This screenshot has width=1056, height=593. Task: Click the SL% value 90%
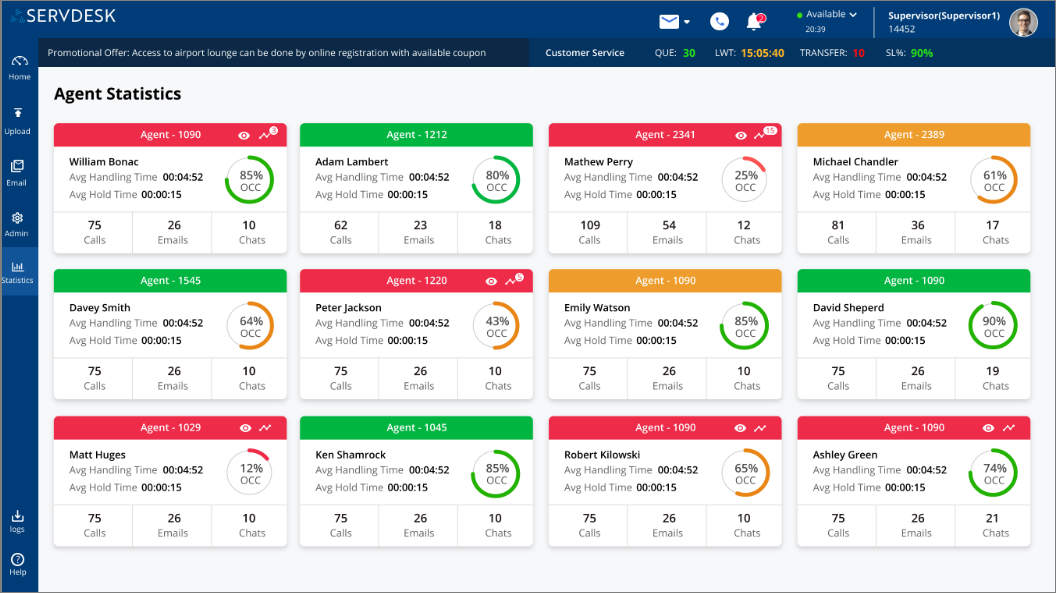click(922, 53)
